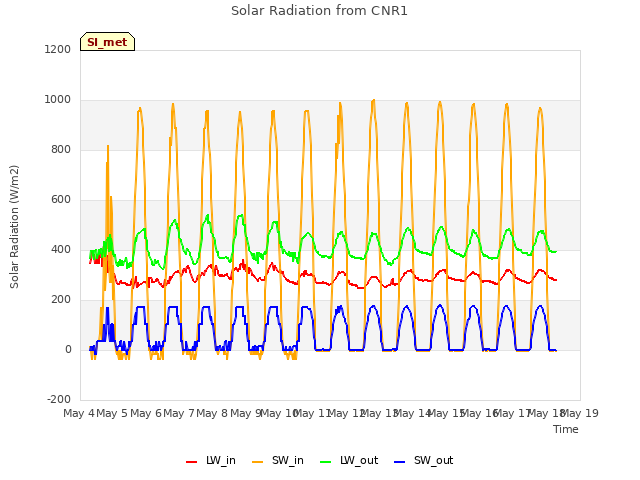Click the 600 y-axis tick label

click(x=61, y=200)
